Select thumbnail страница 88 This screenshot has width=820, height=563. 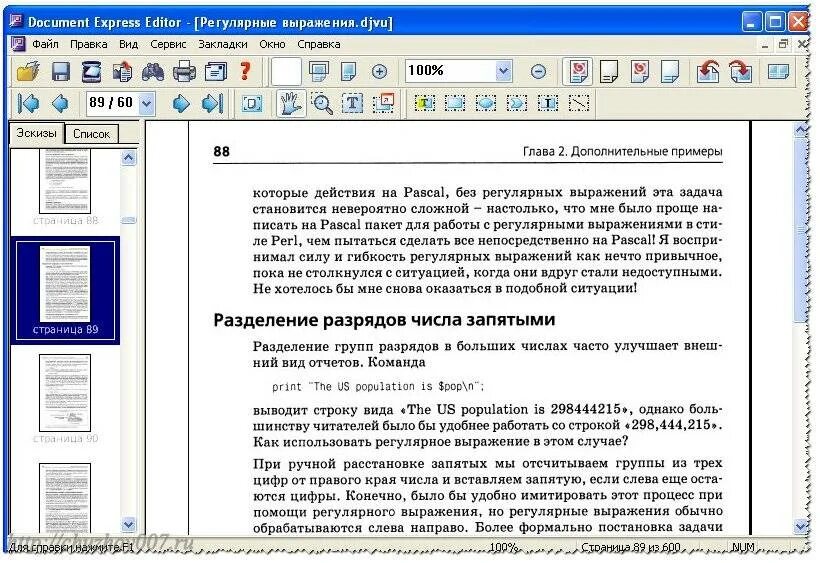point(65,187)
